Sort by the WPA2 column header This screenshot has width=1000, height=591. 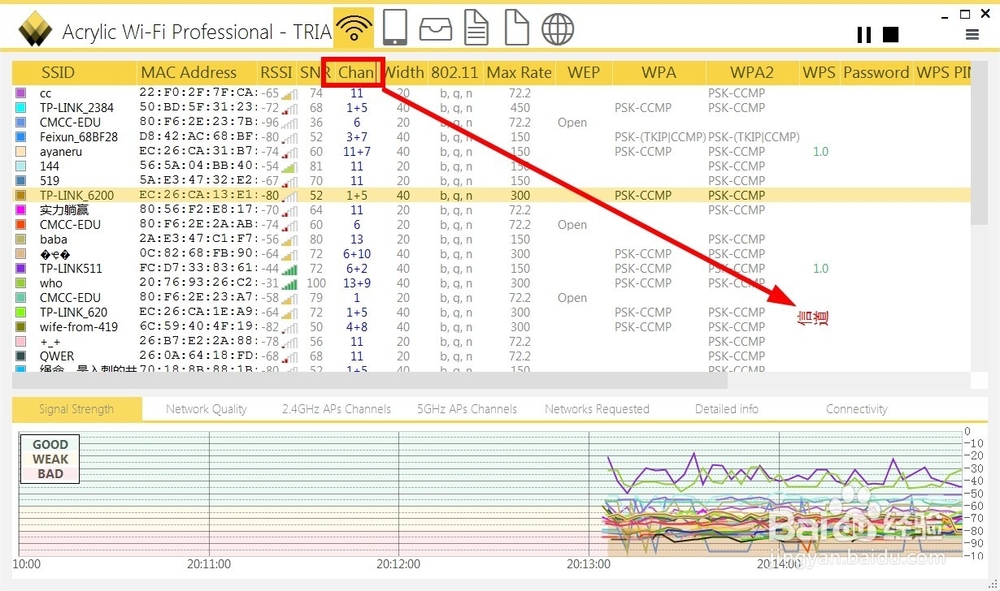coord(752,73)
